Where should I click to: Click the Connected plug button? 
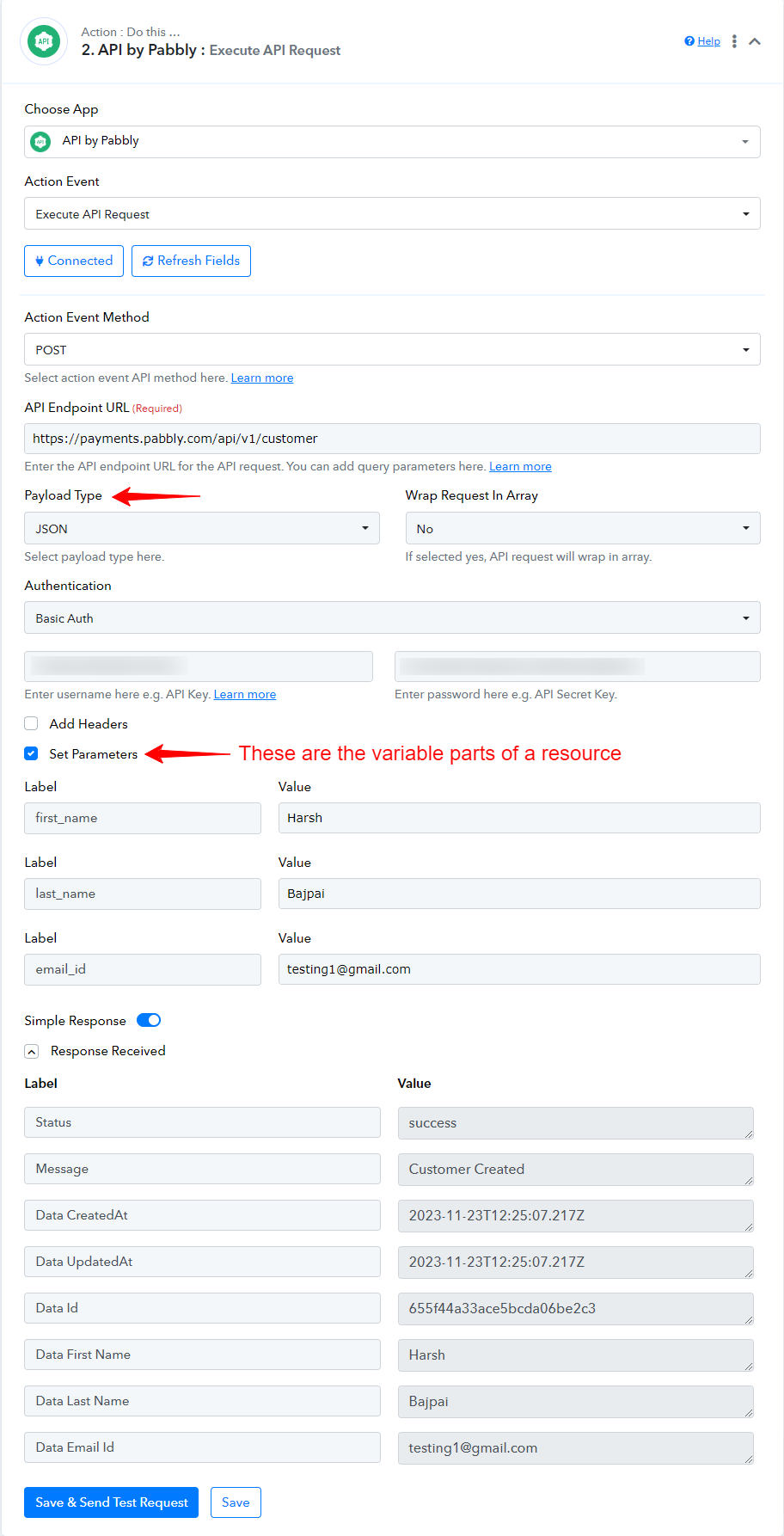[x=74, y=261]
